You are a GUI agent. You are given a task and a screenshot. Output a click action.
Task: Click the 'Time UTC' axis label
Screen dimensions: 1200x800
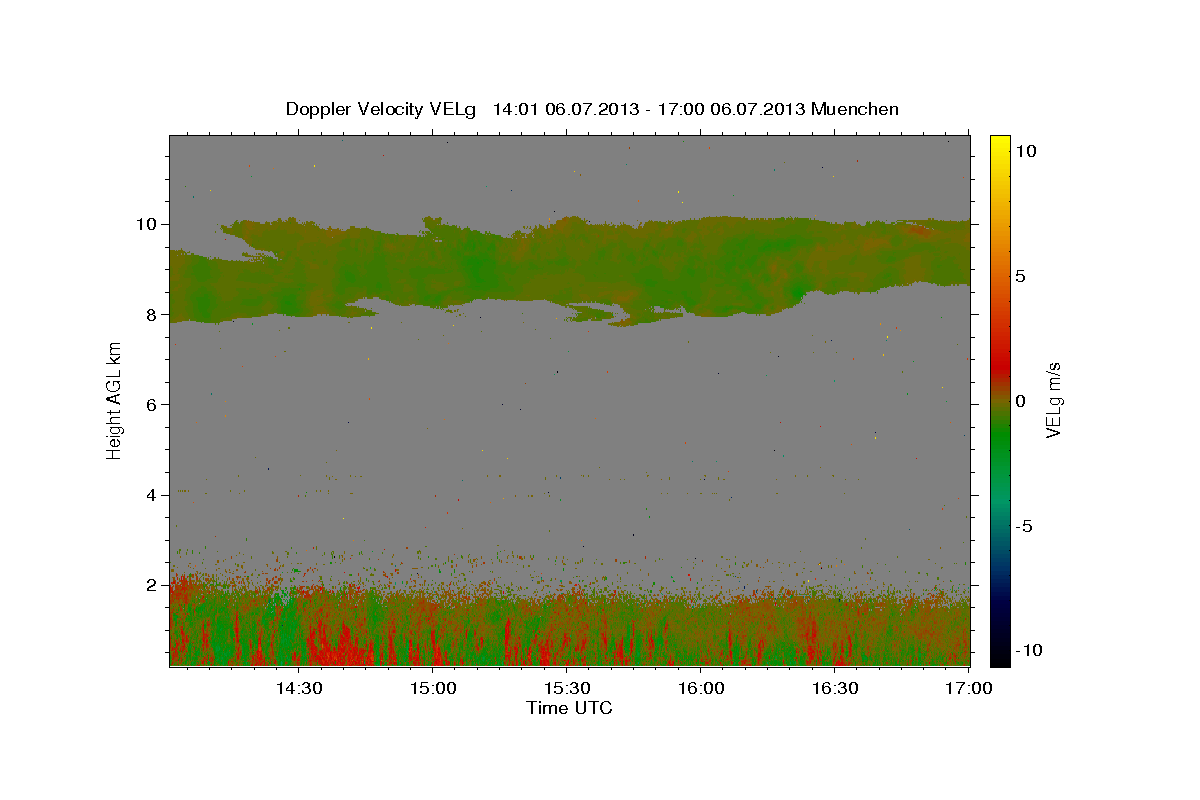[569, 708]
